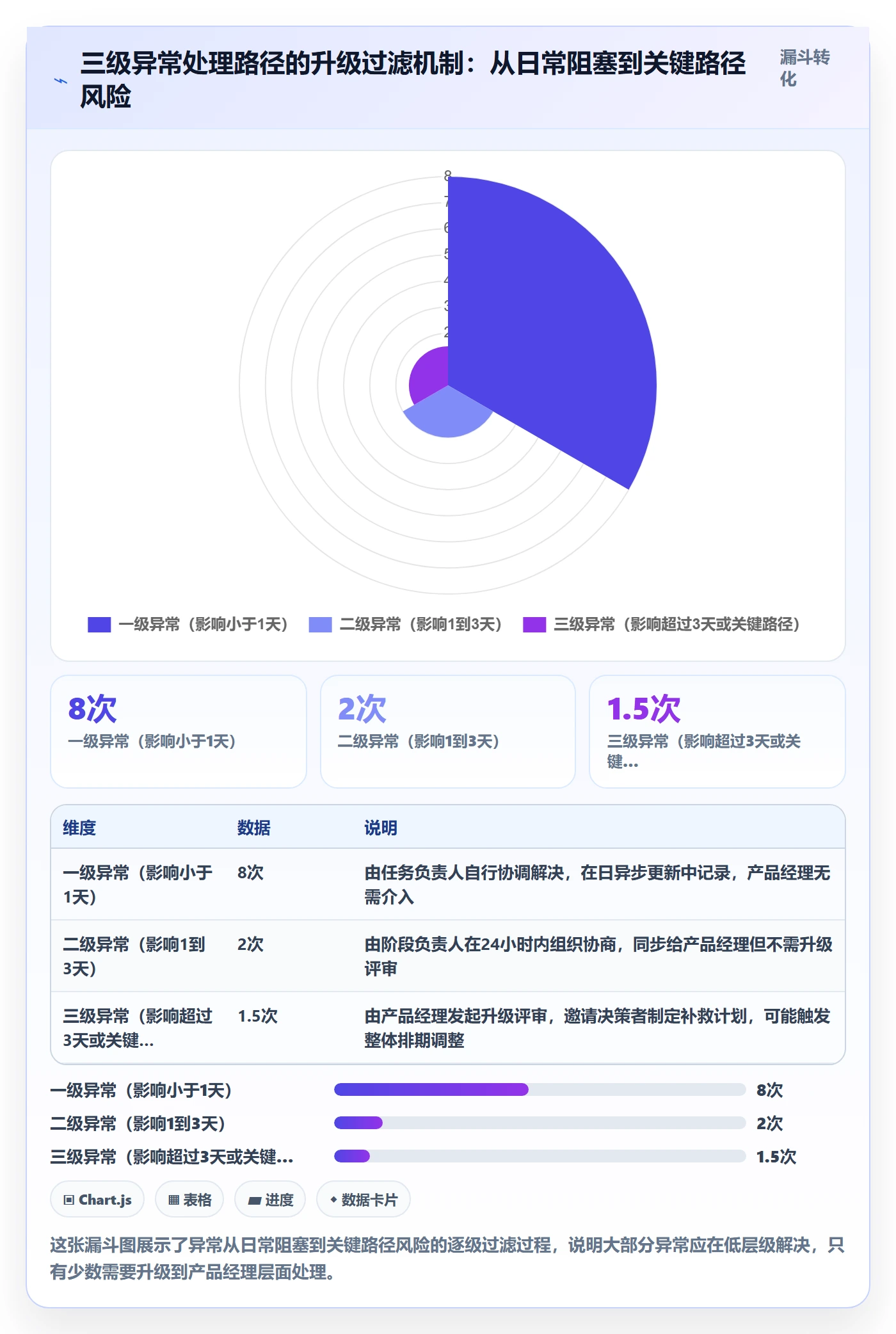Click the 漏斗转化 badge in the header
The width and height of the screenshot is (896, 1334).
click(804, 68)
